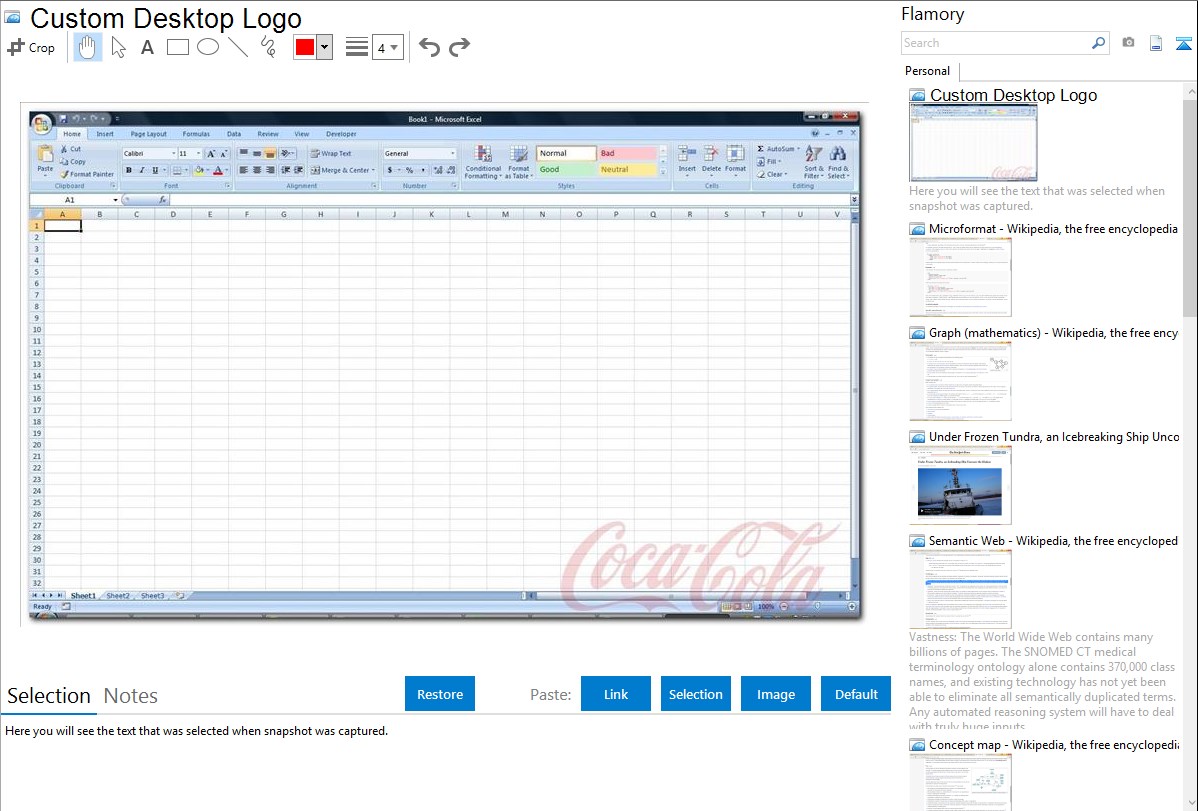Click the Selection paste button

[696, 694]
